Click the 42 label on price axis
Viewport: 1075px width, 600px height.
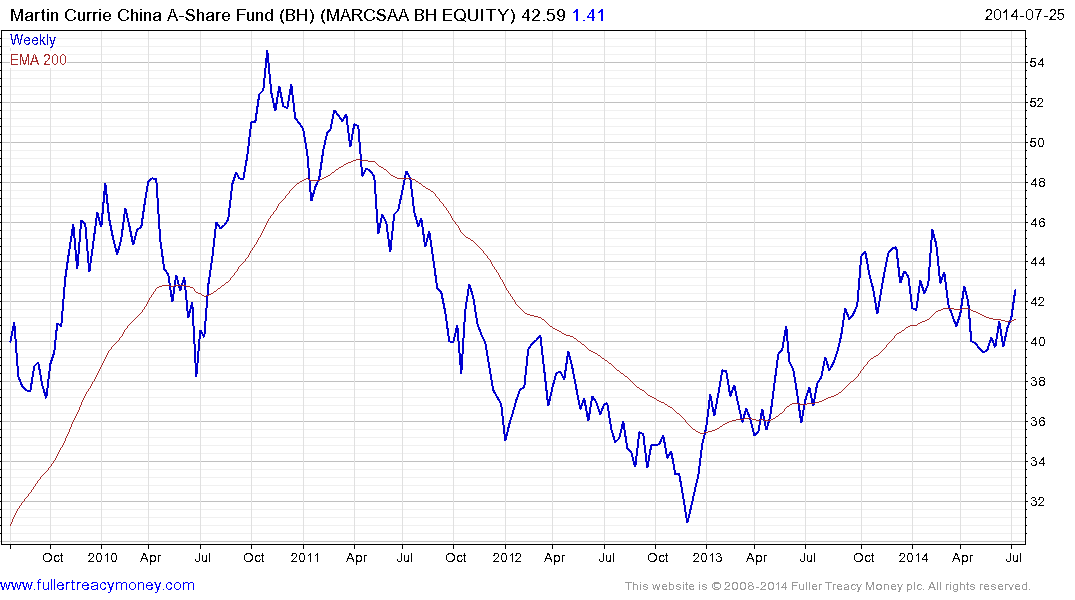pos(1037,302)
